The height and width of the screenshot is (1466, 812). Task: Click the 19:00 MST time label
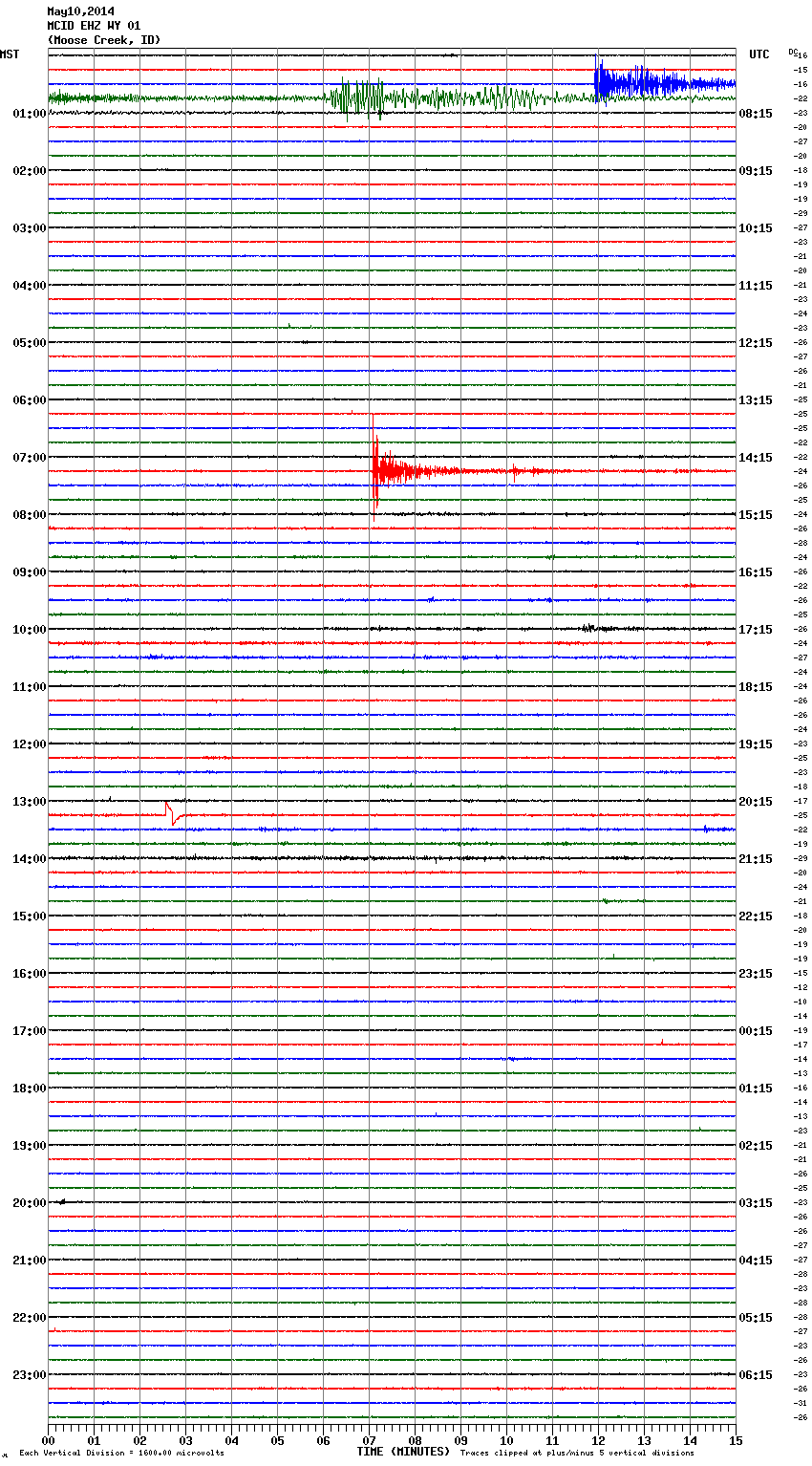[x=30, y=1146]
